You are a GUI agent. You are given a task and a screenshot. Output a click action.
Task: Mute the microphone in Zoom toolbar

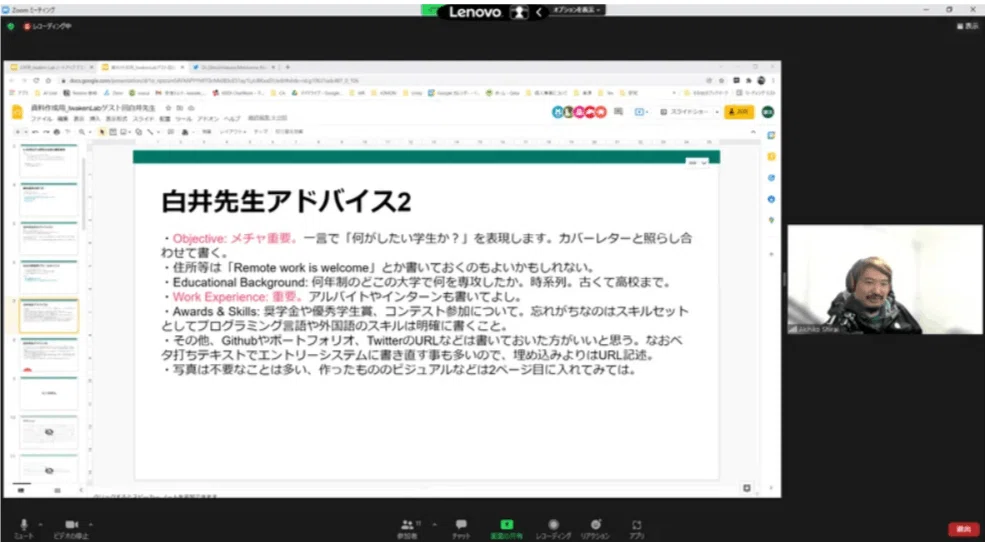(x=24, y=528)
